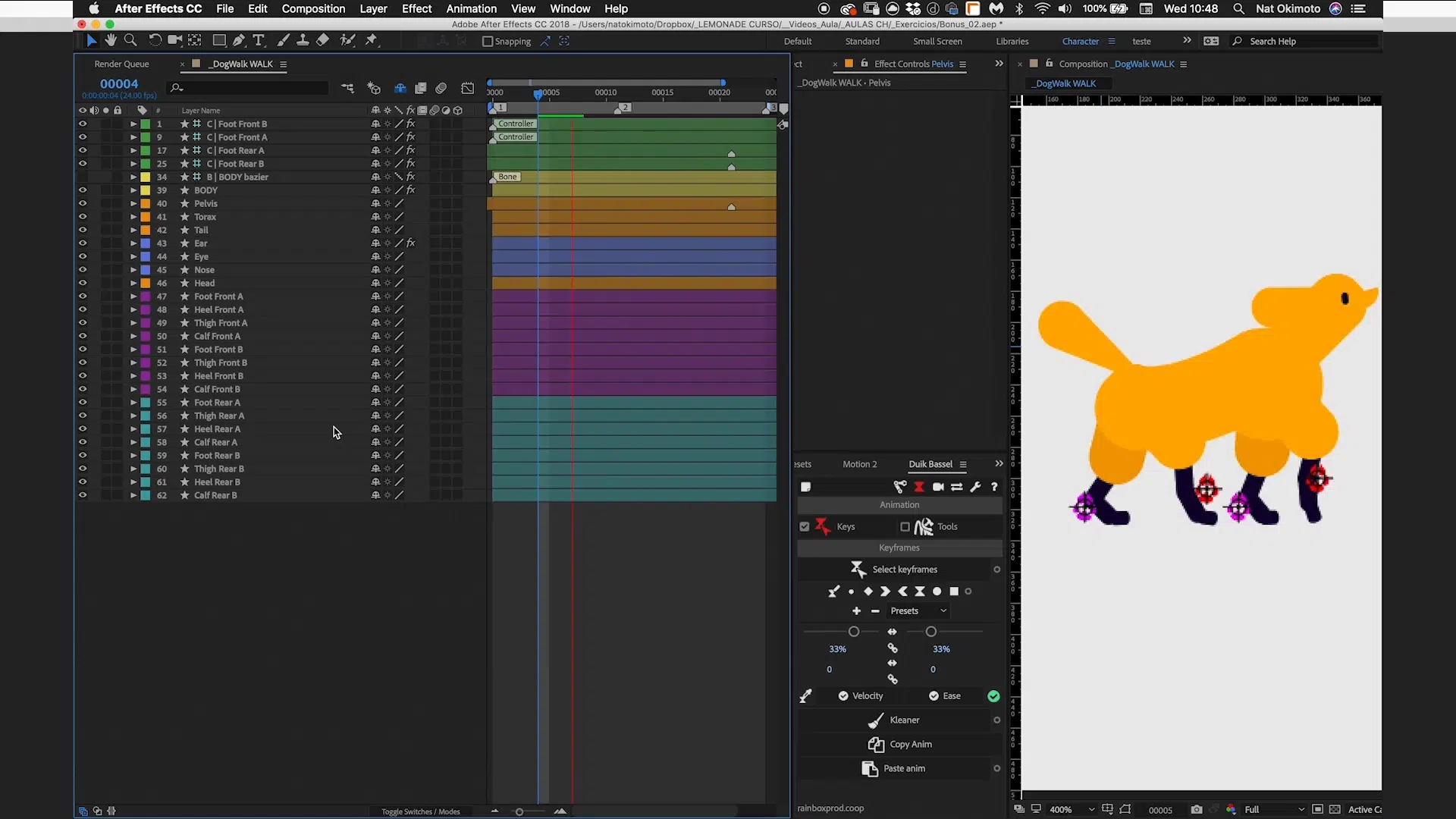Viewport: 1456px width, 819px height.
Task: Expand the Tail layer properties
Action: (133, 231)
